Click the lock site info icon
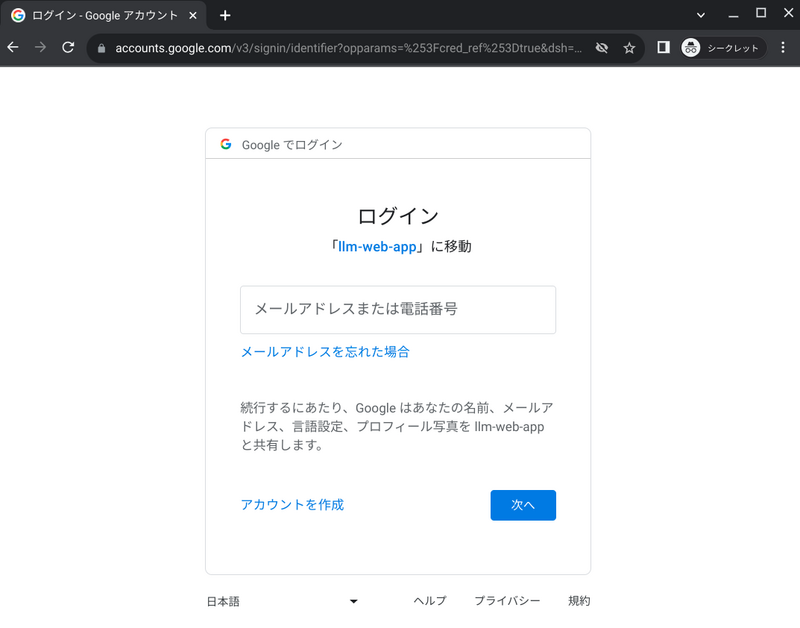Viewport: 800px width, 628px height. coord(102,48)
